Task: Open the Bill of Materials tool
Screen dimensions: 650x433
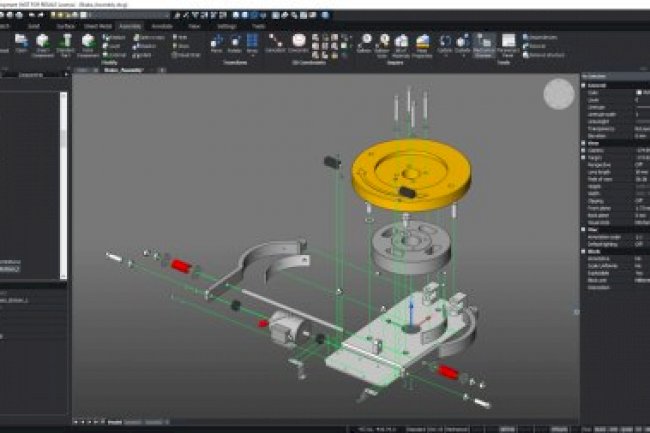Action: pyautogui.click(x=401, y=44)
